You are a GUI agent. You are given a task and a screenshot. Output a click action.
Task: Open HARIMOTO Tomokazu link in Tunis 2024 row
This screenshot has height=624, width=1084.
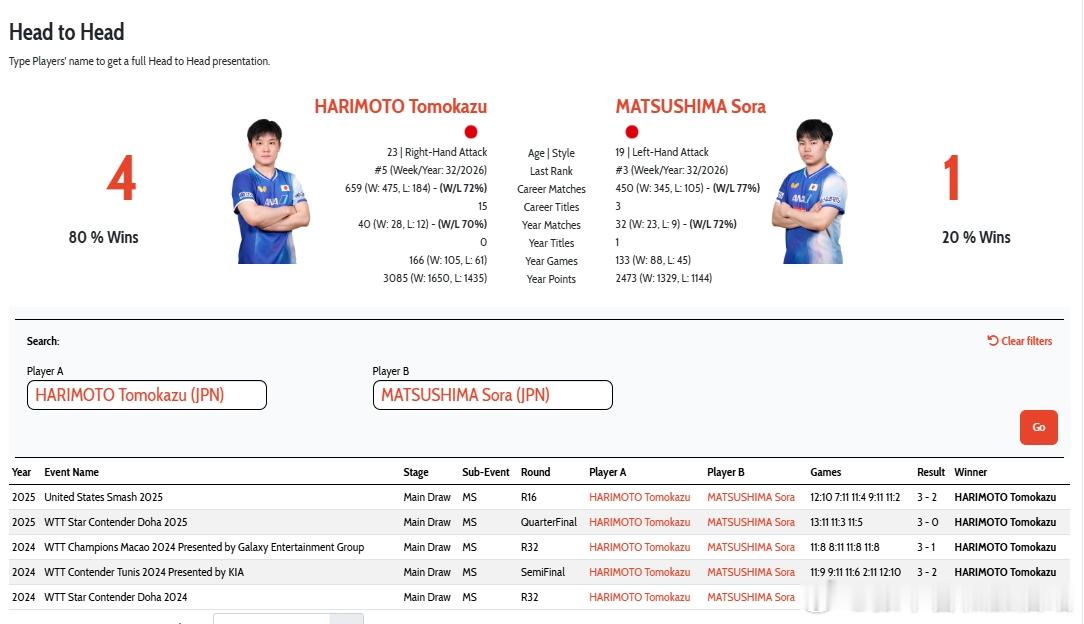639,571
